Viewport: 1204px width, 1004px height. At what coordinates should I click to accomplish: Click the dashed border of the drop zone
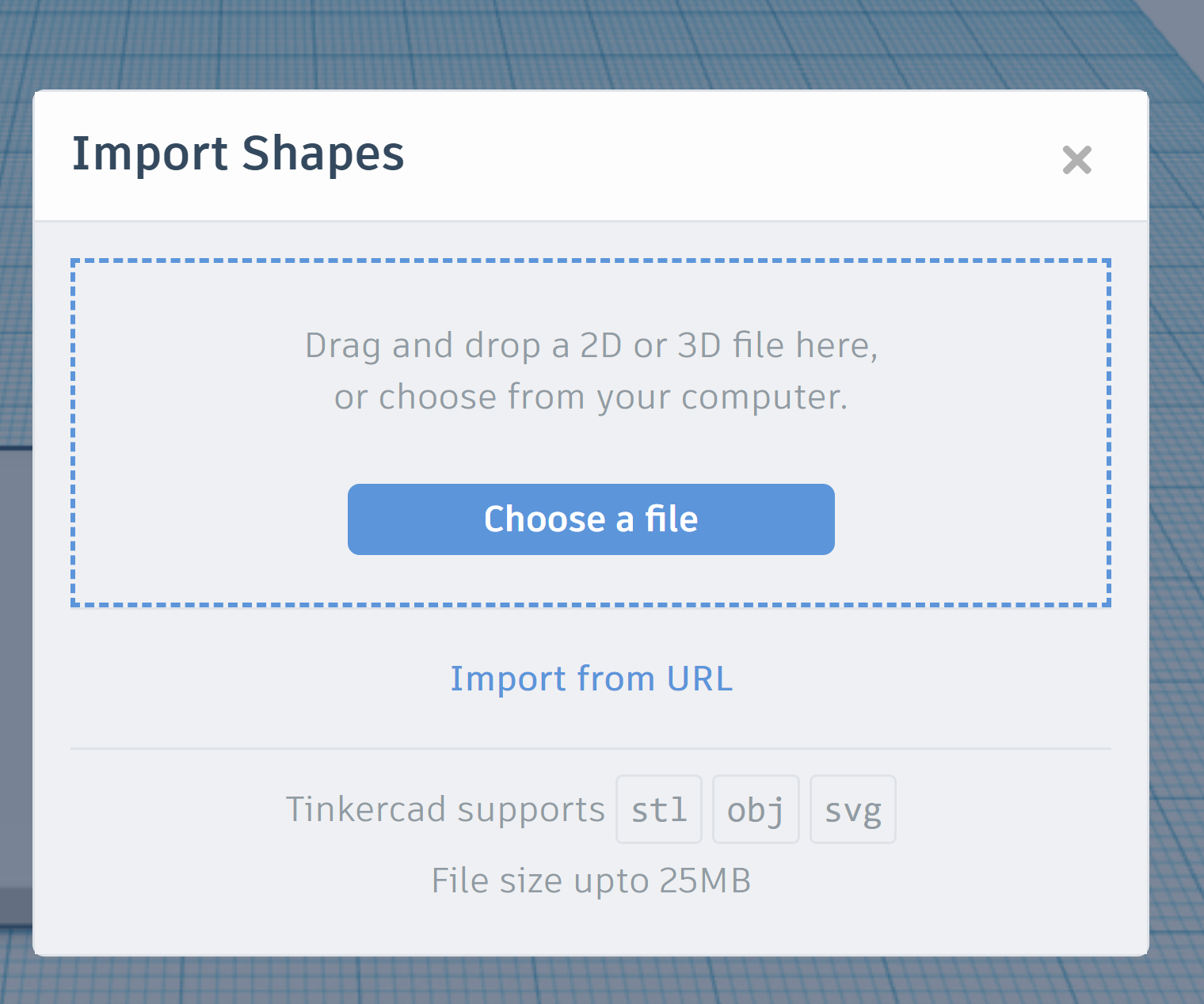click(x=591, y=261)
